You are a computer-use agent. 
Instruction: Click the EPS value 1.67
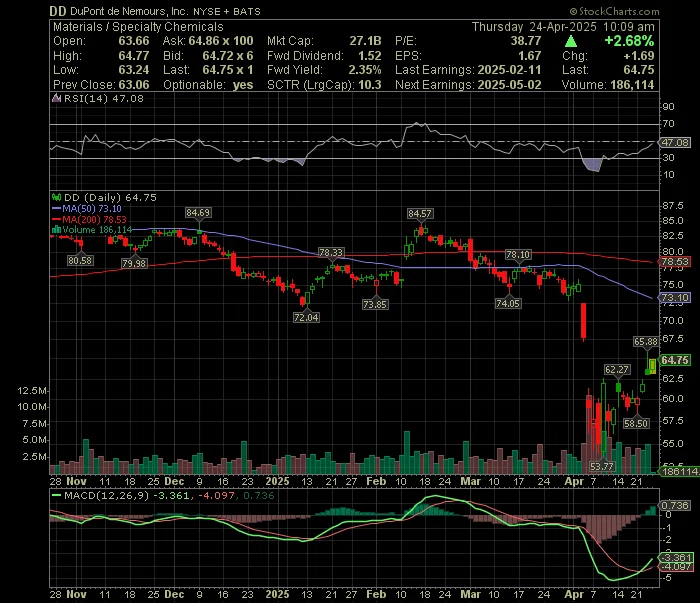tap(530, 56)
